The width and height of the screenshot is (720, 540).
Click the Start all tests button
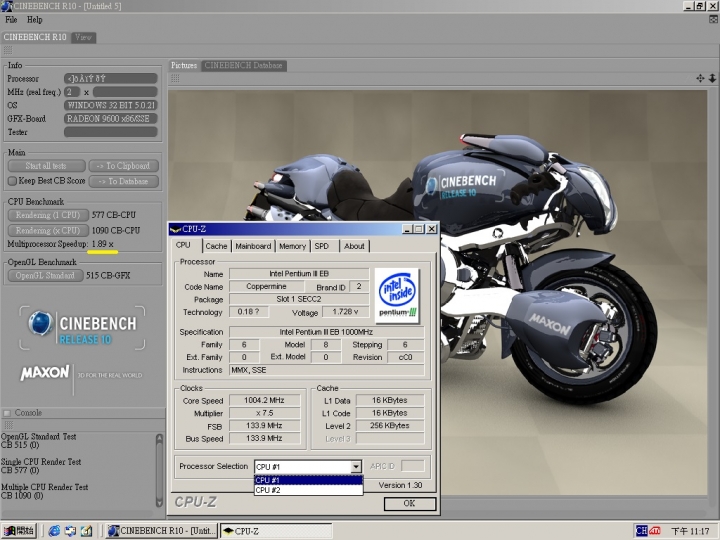pos(46,166)
